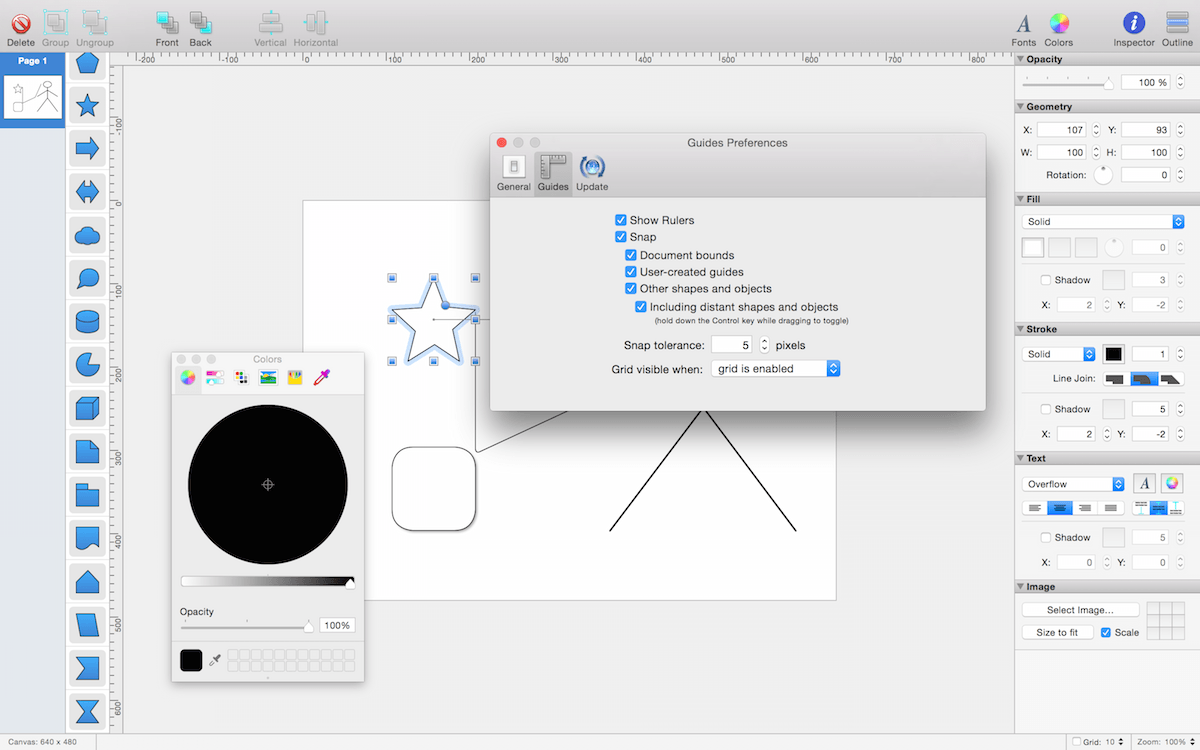
Task: Adjust brightness slider under color wheel
Action: pos(268,582)
